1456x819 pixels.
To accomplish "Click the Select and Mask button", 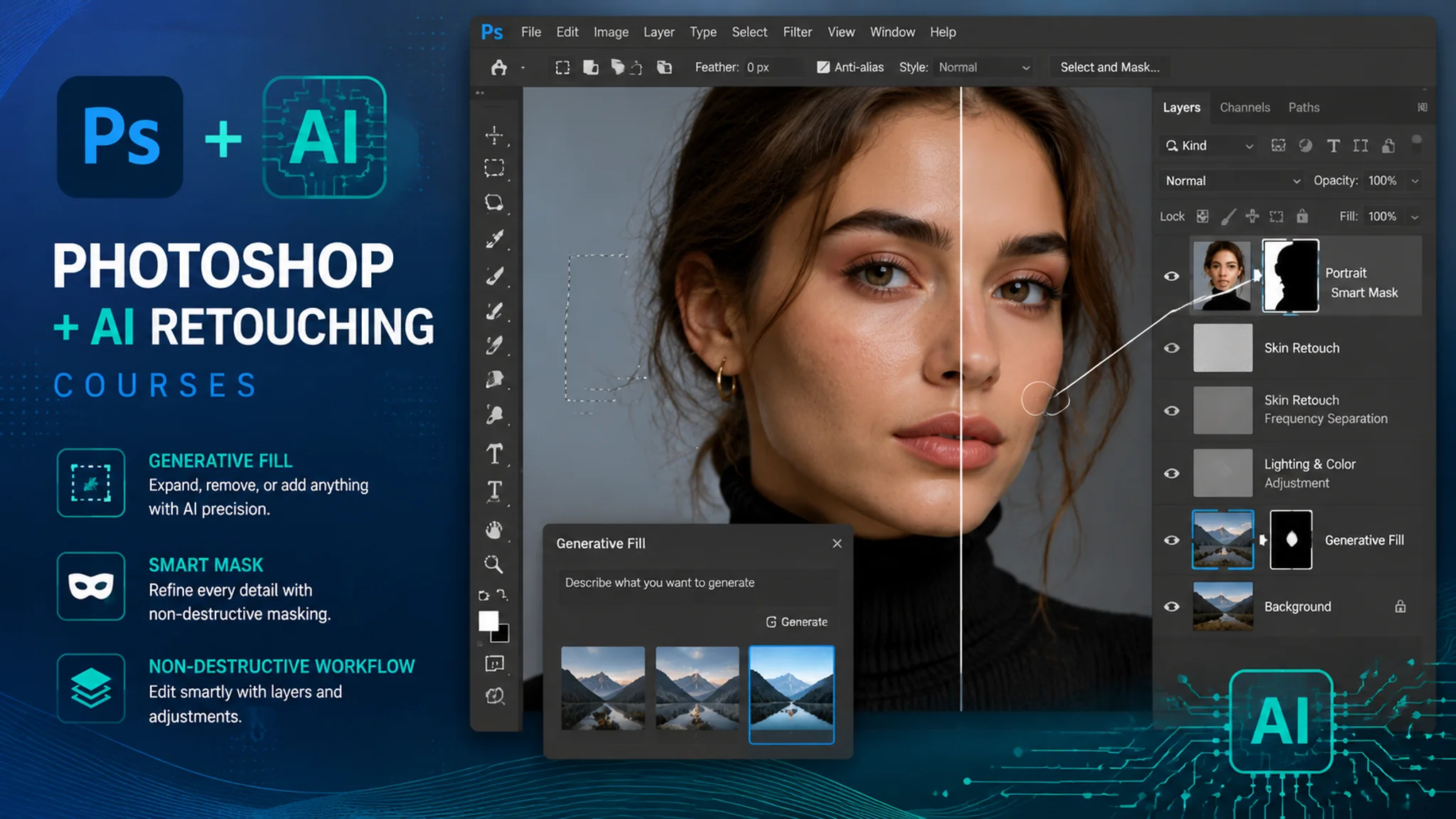I will click(1110, 68).
